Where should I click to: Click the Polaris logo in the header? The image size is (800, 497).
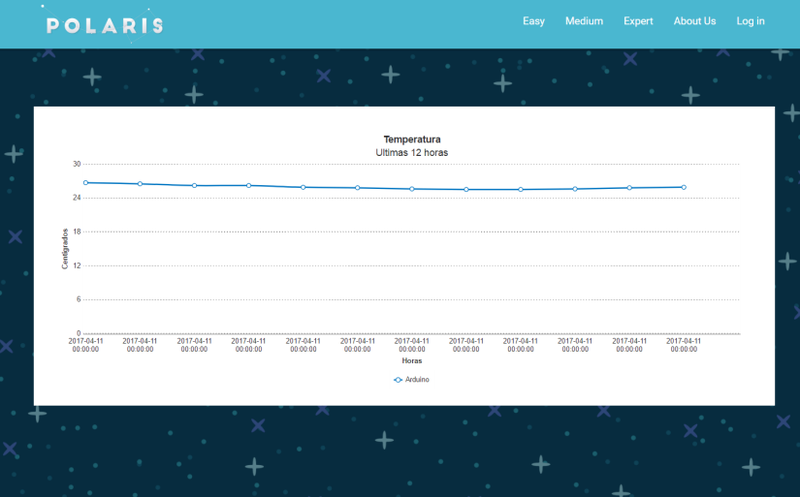[104, 25]
